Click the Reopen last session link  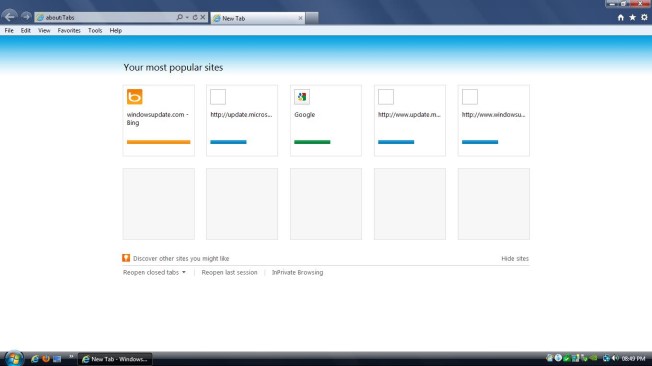coord(230,272)
